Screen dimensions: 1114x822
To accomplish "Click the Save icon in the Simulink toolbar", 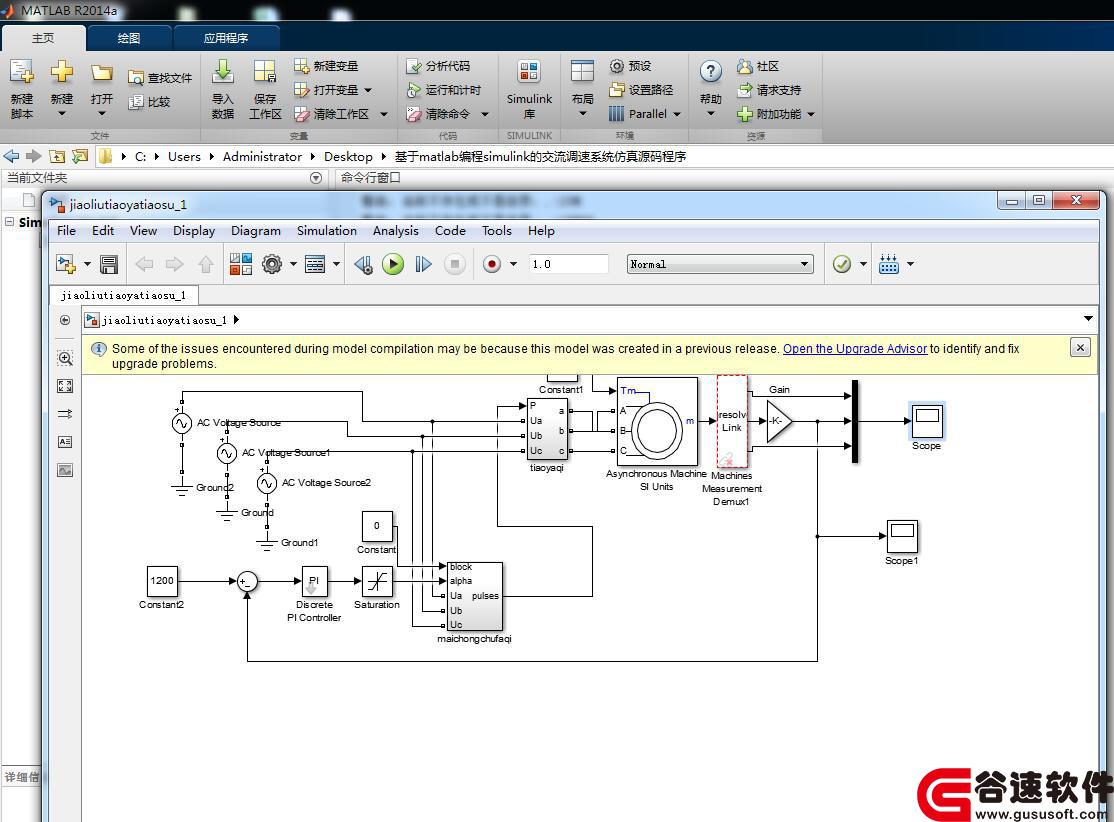I will [x=109, y=264].
